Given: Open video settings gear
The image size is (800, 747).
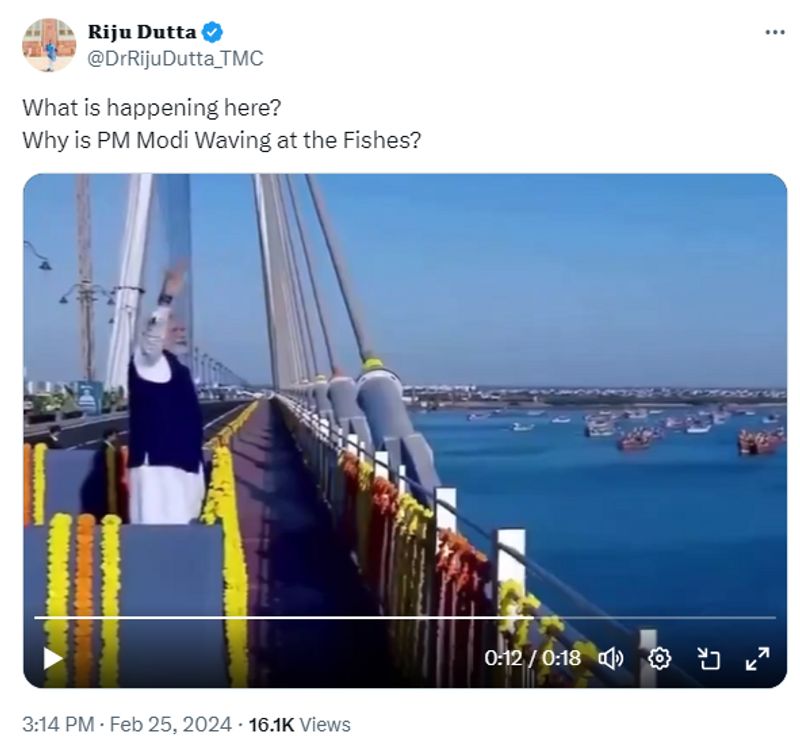Looking at the screenshot, I should pyautogui.click(x=660, y=658).
